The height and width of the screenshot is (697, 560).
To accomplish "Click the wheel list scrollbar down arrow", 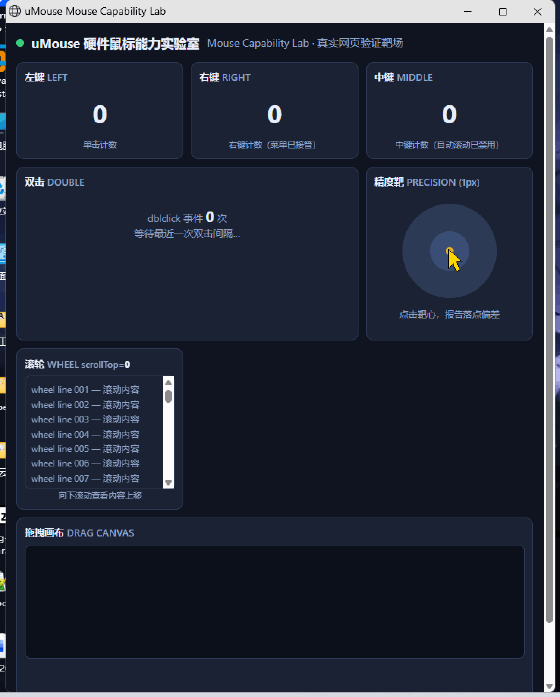I will (168, 482).
